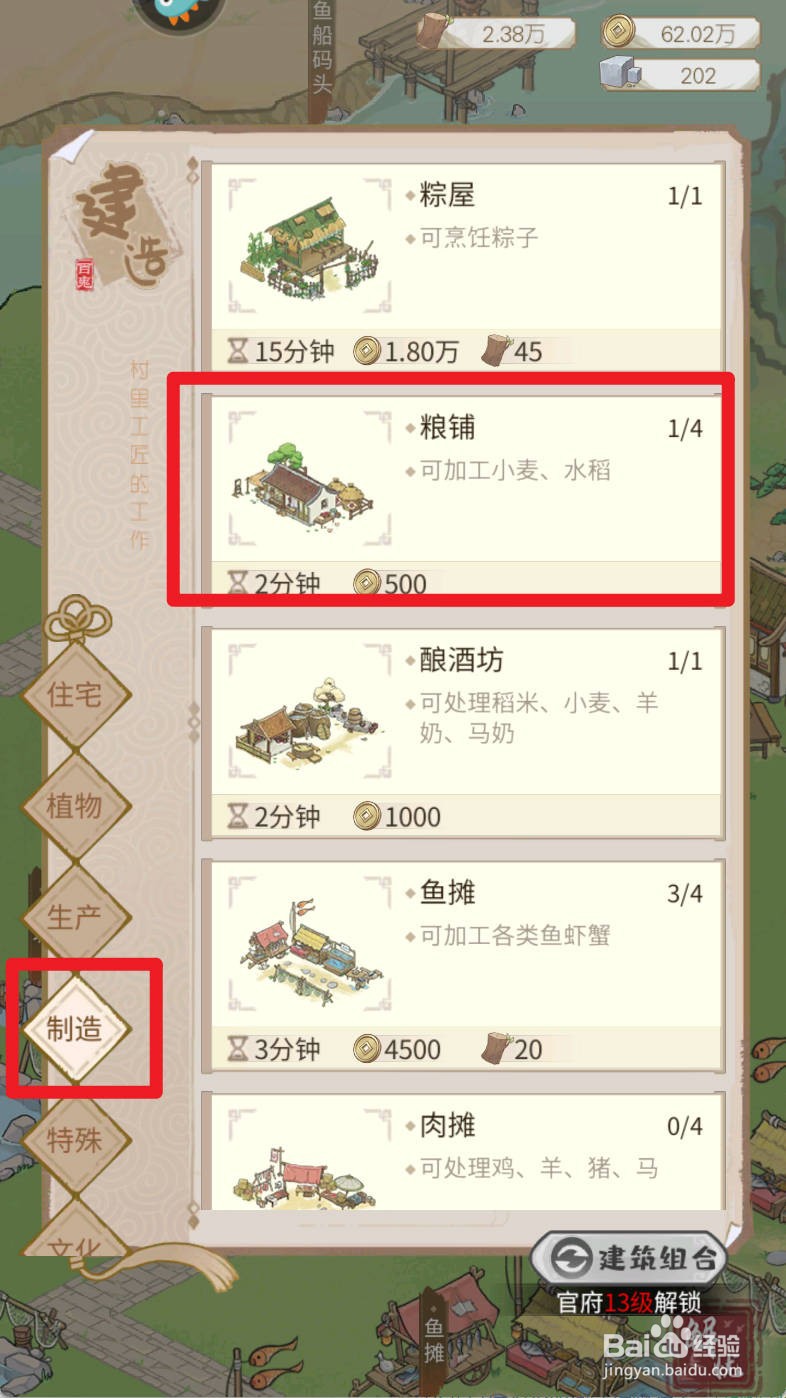
Task: Click the 酿酒坊 1000 coin cost
Action: (397, 817)
